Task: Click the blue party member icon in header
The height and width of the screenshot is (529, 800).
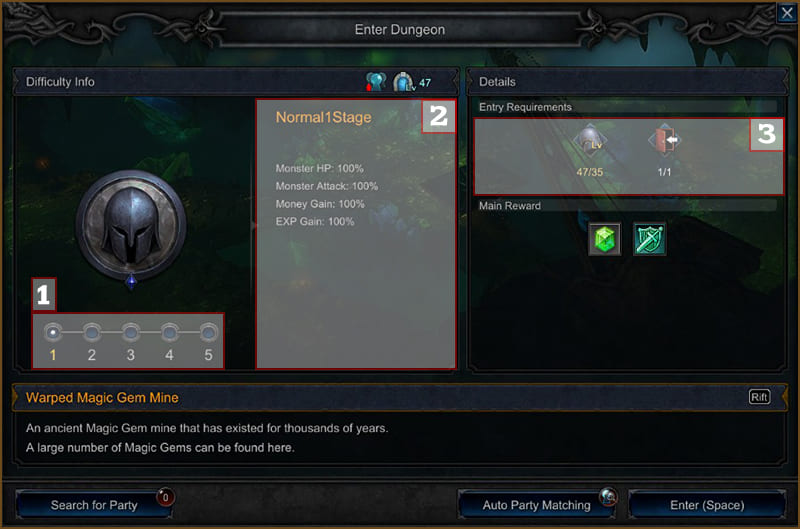Action: click(x=376, y=82)
